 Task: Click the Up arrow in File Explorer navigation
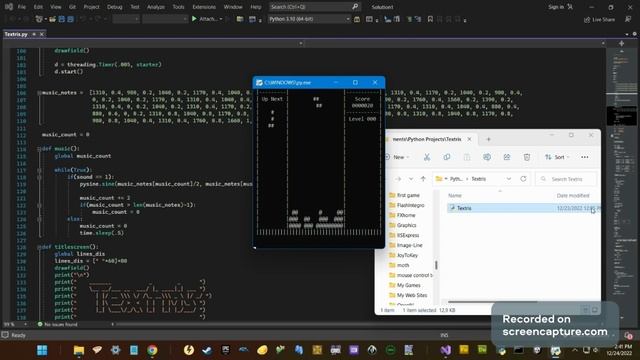coord(423,179)
